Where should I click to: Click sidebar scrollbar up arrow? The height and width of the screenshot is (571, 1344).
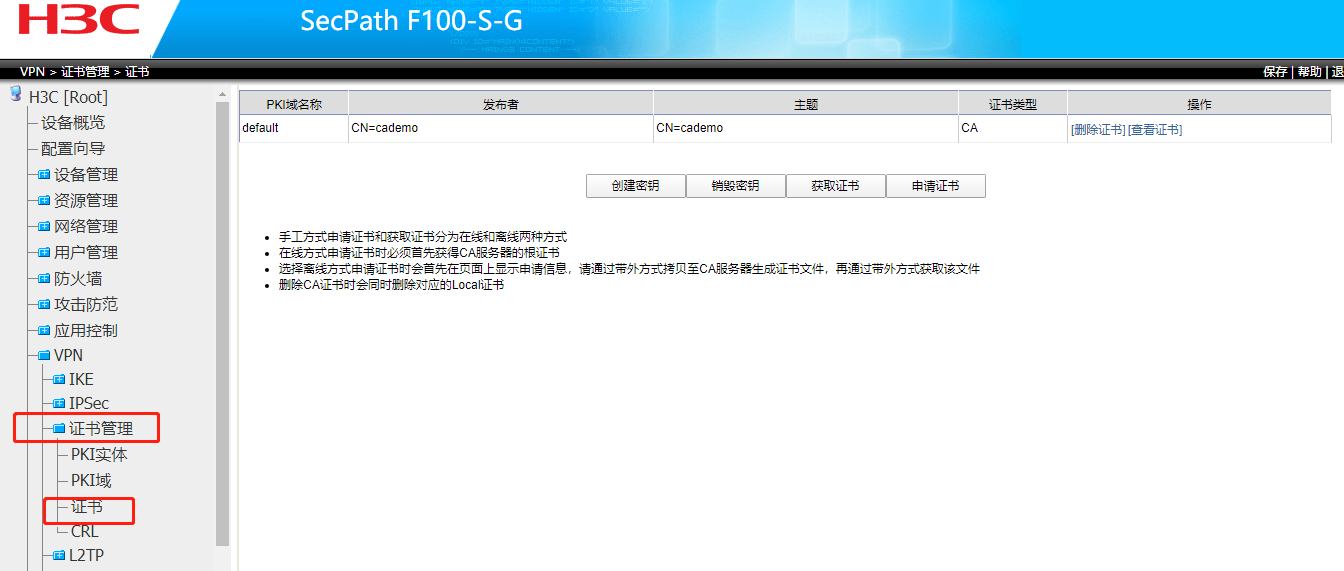pos(223,94)
